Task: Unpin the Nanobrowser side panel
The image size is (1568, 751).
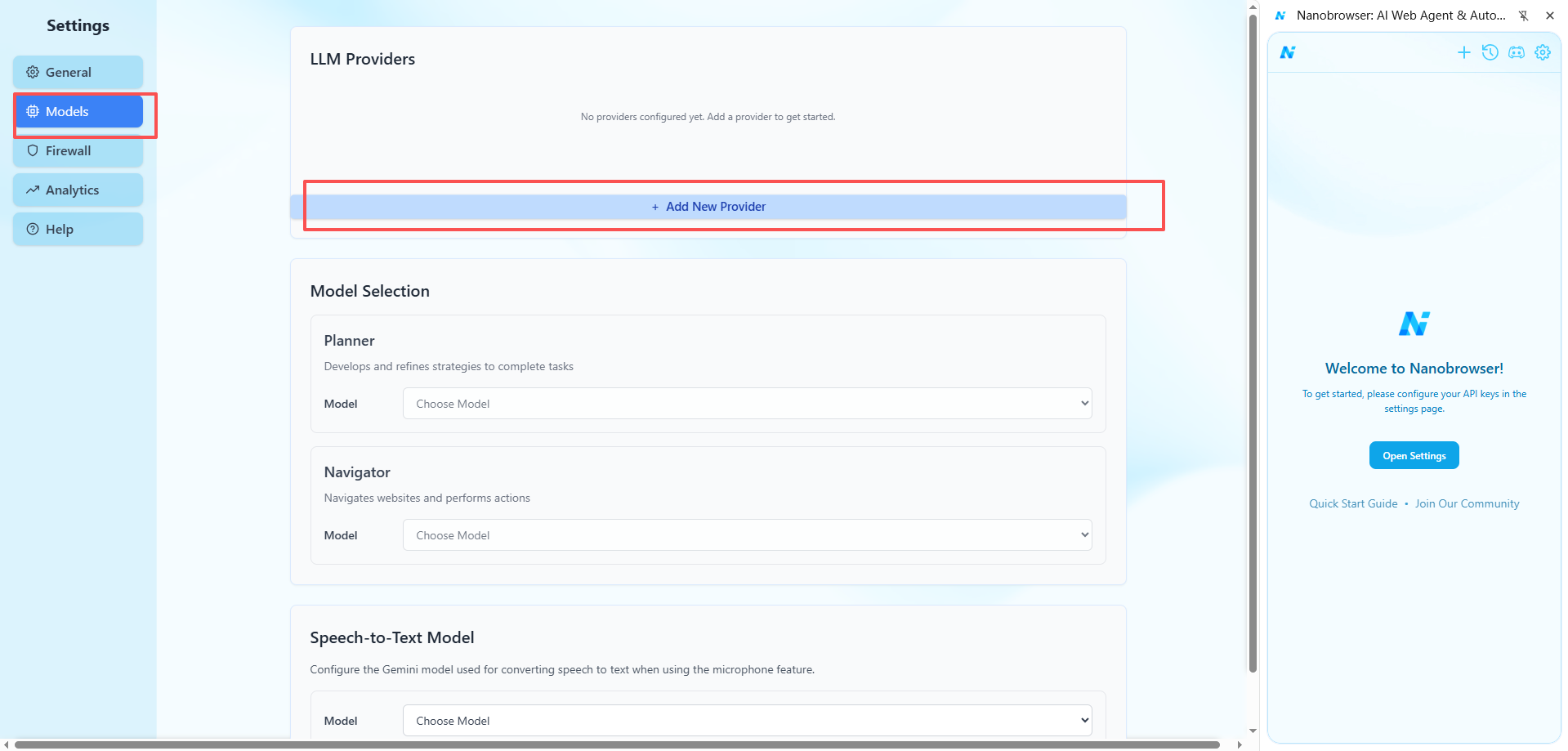Action: click(x=1524, y=16)
